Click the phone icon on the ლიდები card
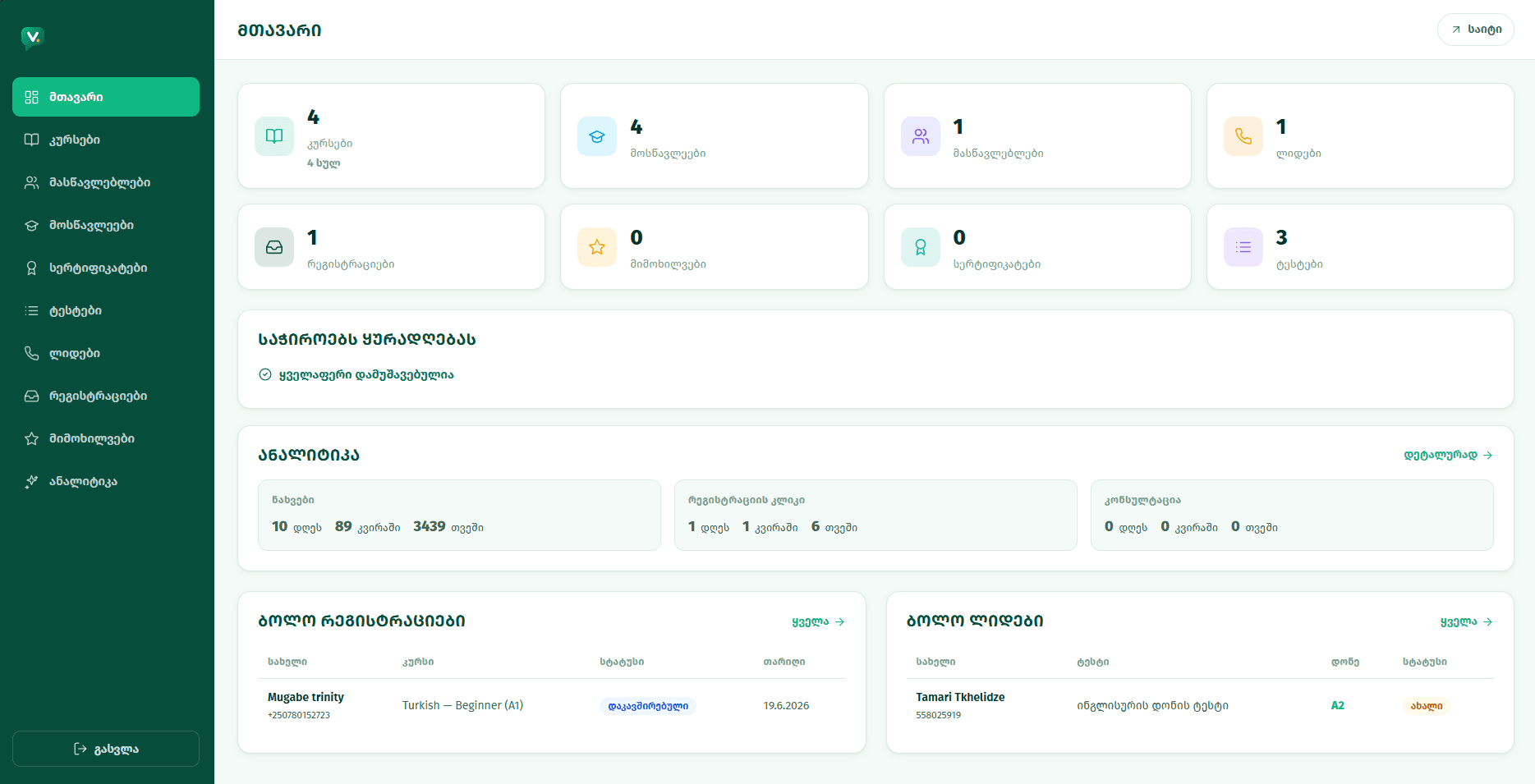Viewport: 1535px width, 784px height. point(1243,136)
